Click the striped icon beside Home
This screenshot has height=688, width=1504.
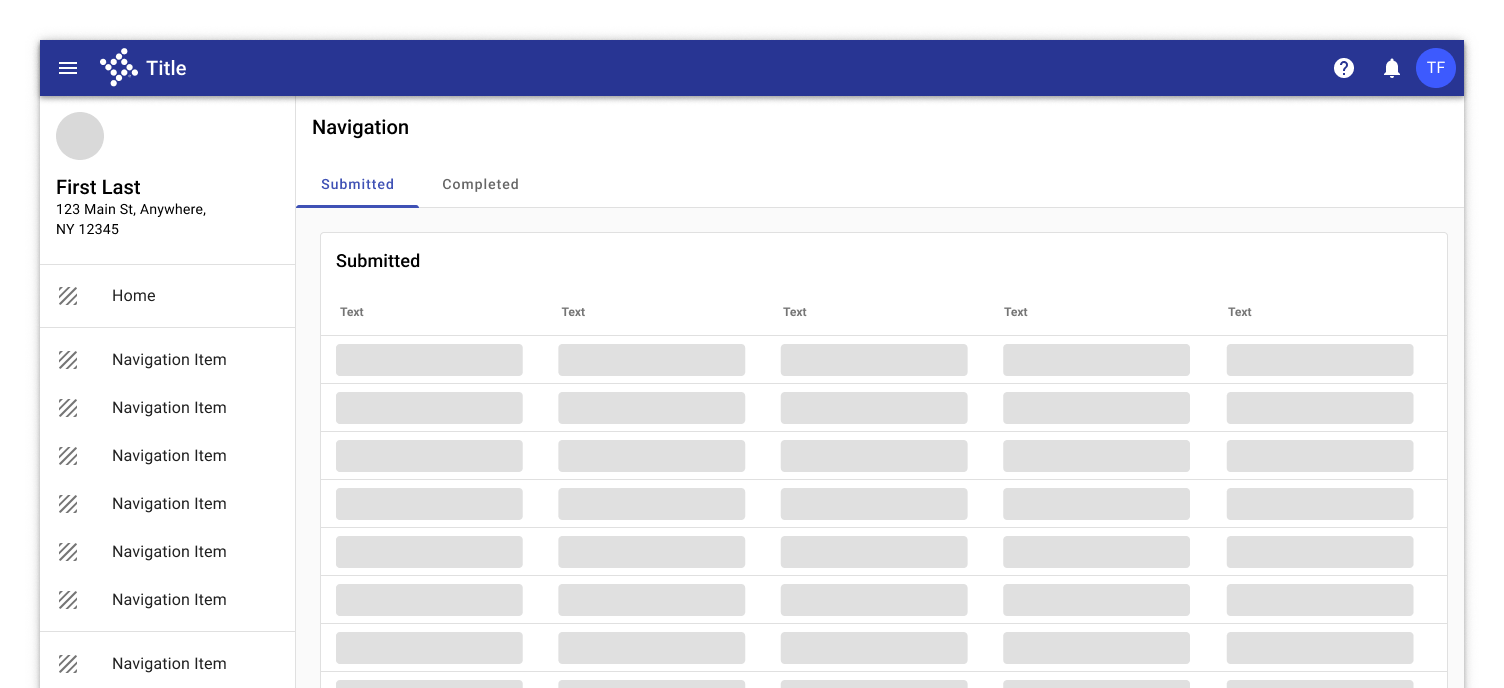tap(68, 296)
